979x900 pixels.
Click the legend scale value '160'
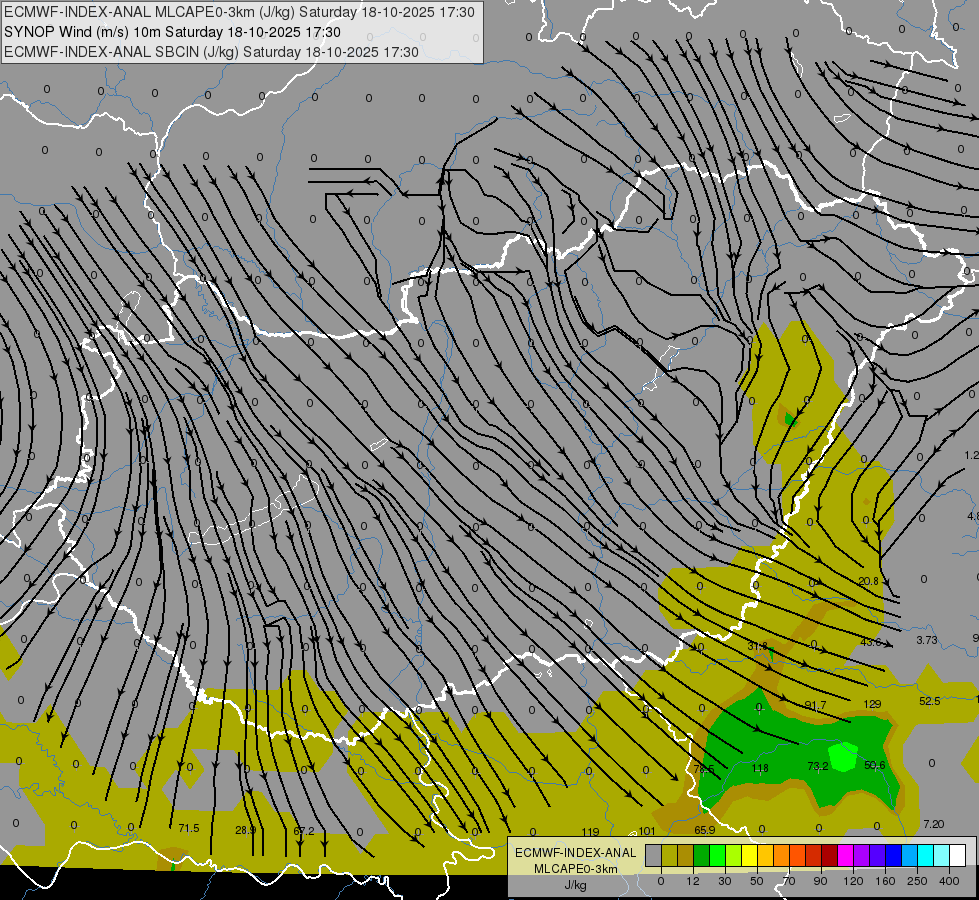click(885, 881)
